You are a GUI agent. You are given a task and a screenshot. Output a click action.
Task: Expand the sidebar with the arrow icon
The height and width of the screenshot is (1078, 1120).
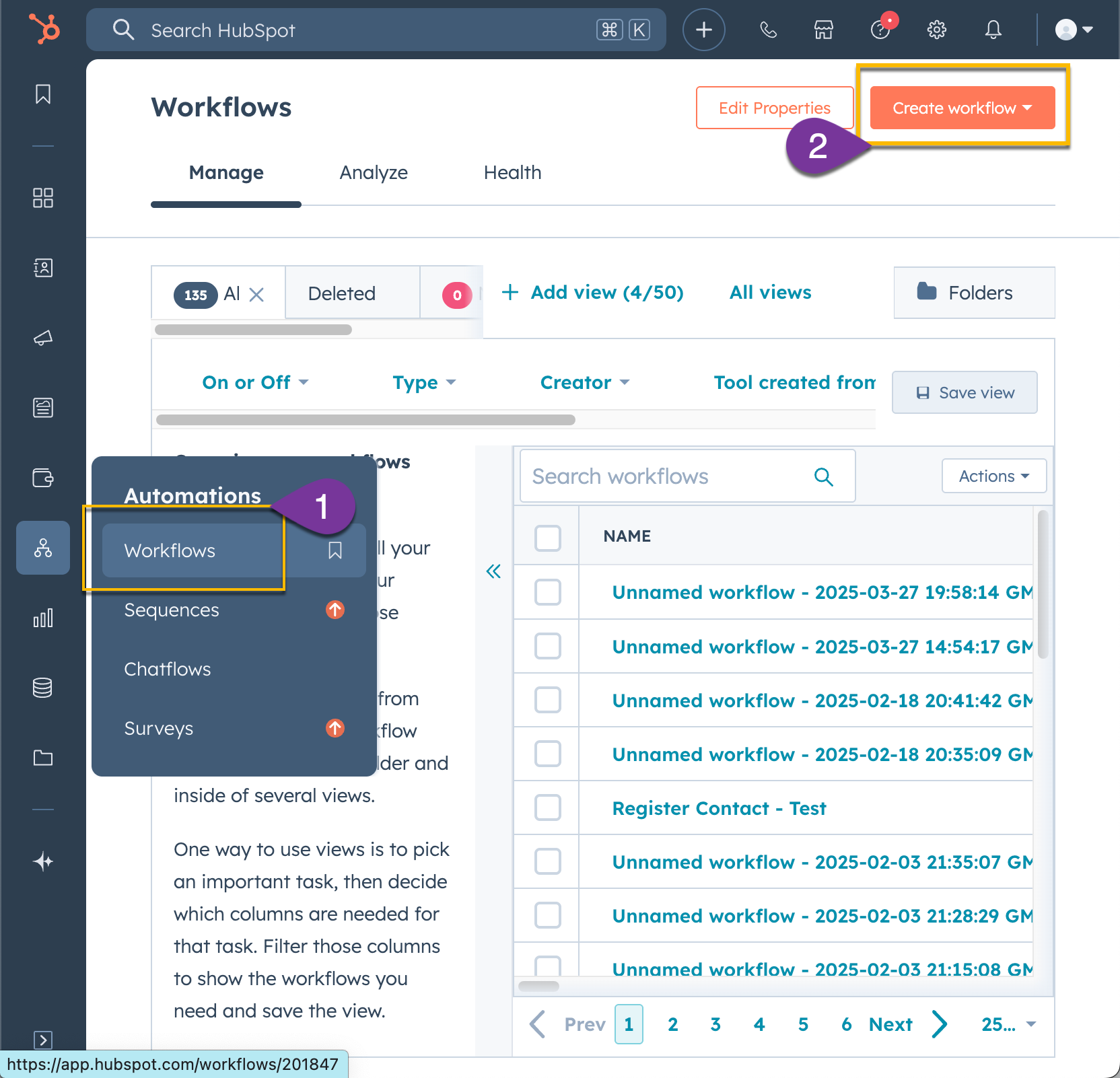tap(43, 1040)
